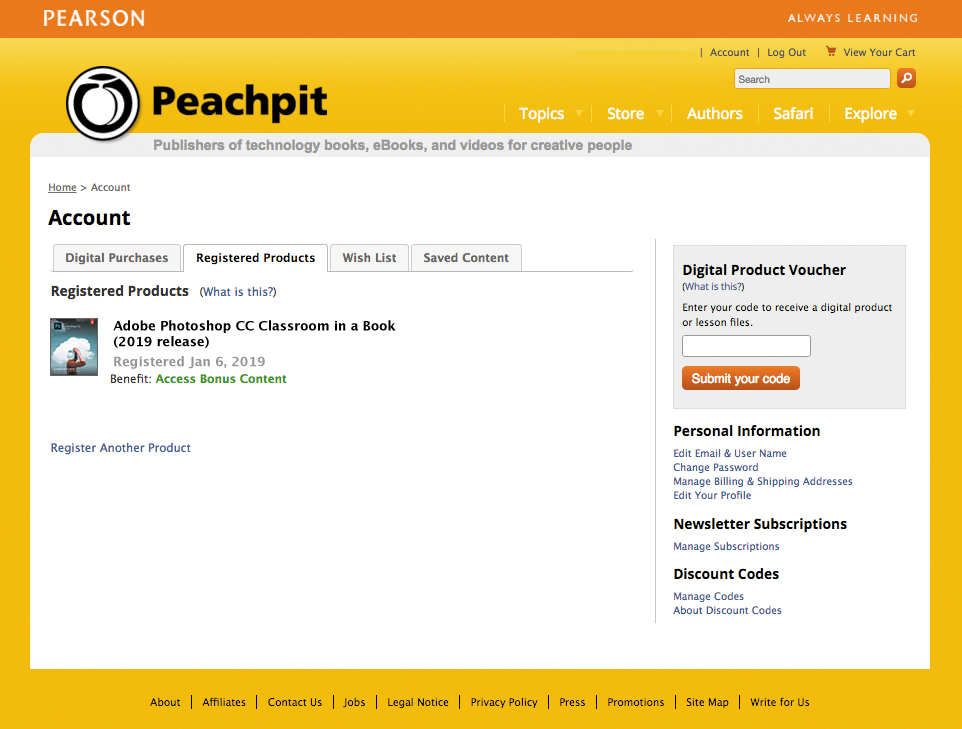Screen dimensions: 962x729
Task: Open the Store menu
Action: (x=625, y=114)
